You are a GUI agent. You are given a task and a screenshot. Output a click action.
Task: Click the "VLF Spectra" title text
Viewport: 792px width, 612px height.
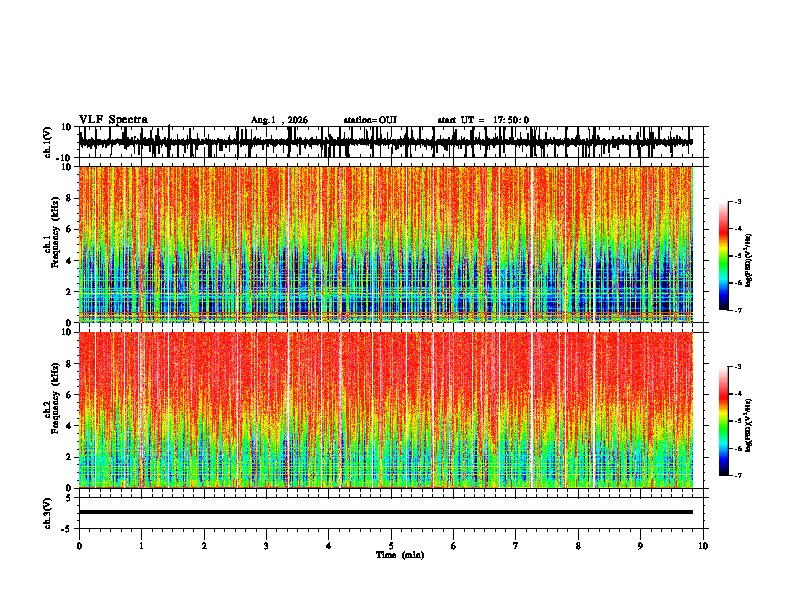point(113,120)
